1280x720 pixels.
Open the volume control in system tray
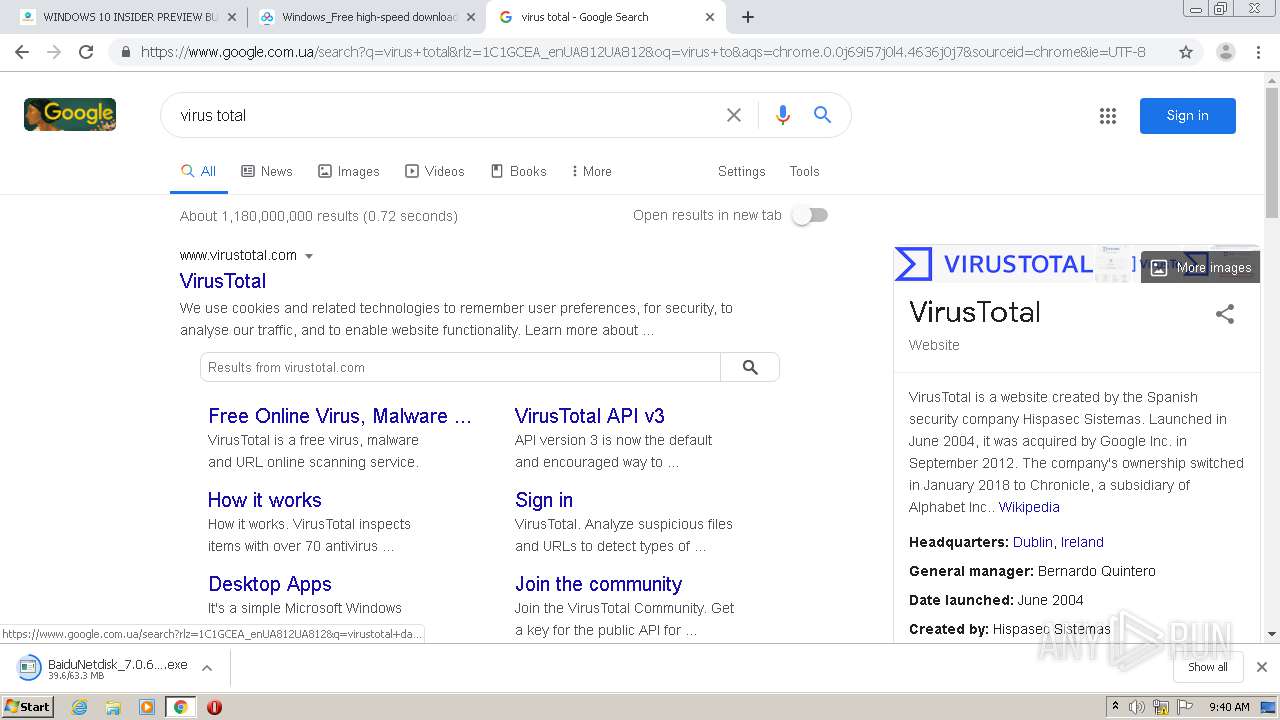click(1137, 707)
